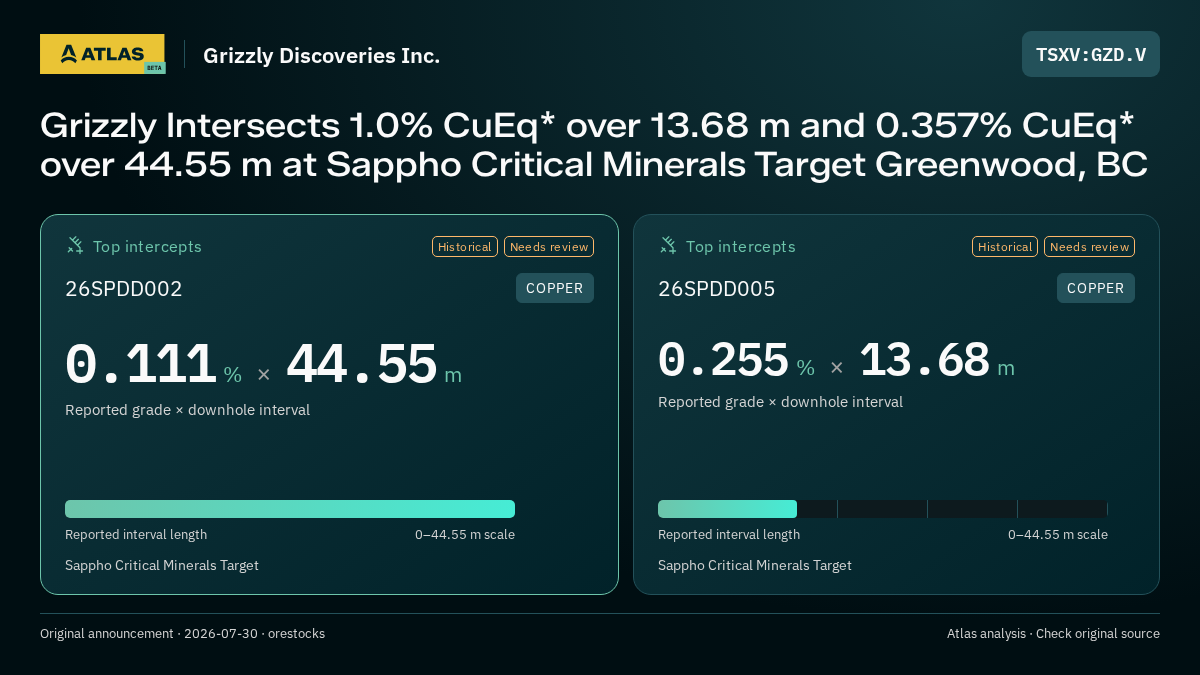Select the hole ID 26SPDD005
Viewport: 1200px width, 675px height.
(717, 290)
